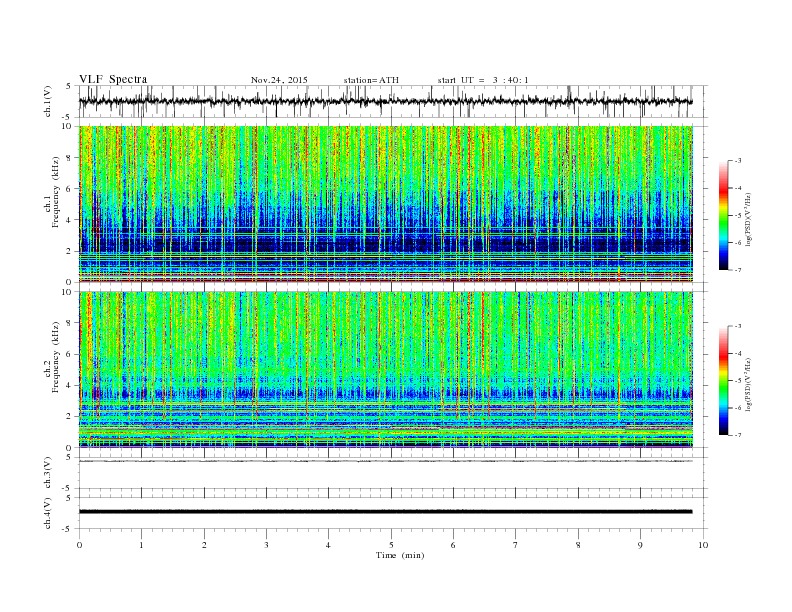The image size is (792, 612).
Task: Click the date label "Nov.24, 2015"
Action: click(279, 80)
